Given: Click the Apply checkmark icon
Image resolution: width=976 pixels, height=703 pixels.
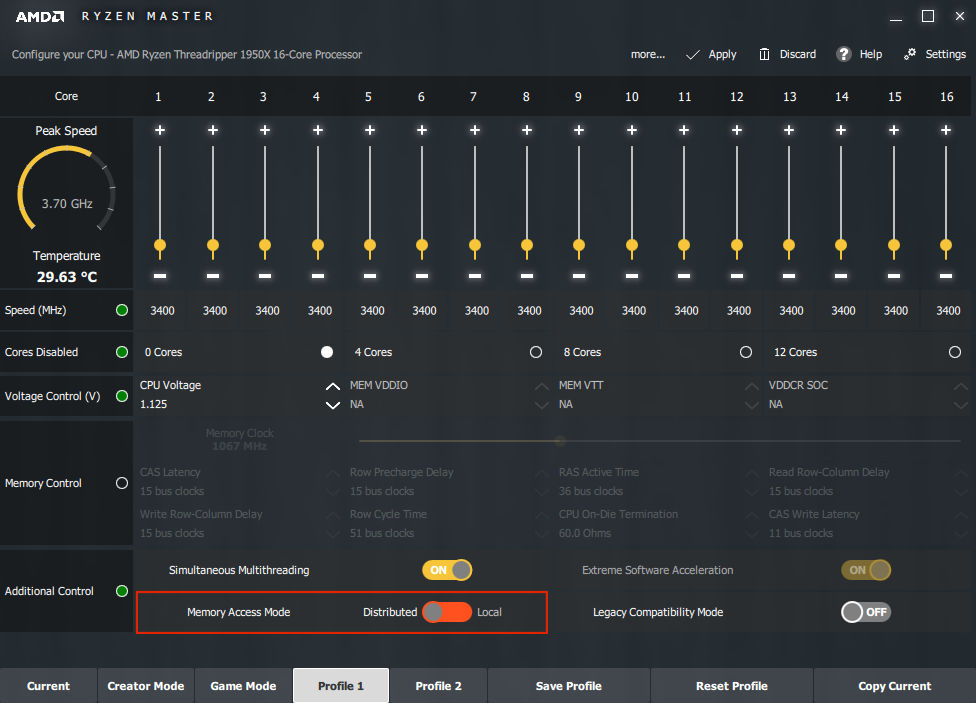Looking at the screenshot, I should pos(693,55).
